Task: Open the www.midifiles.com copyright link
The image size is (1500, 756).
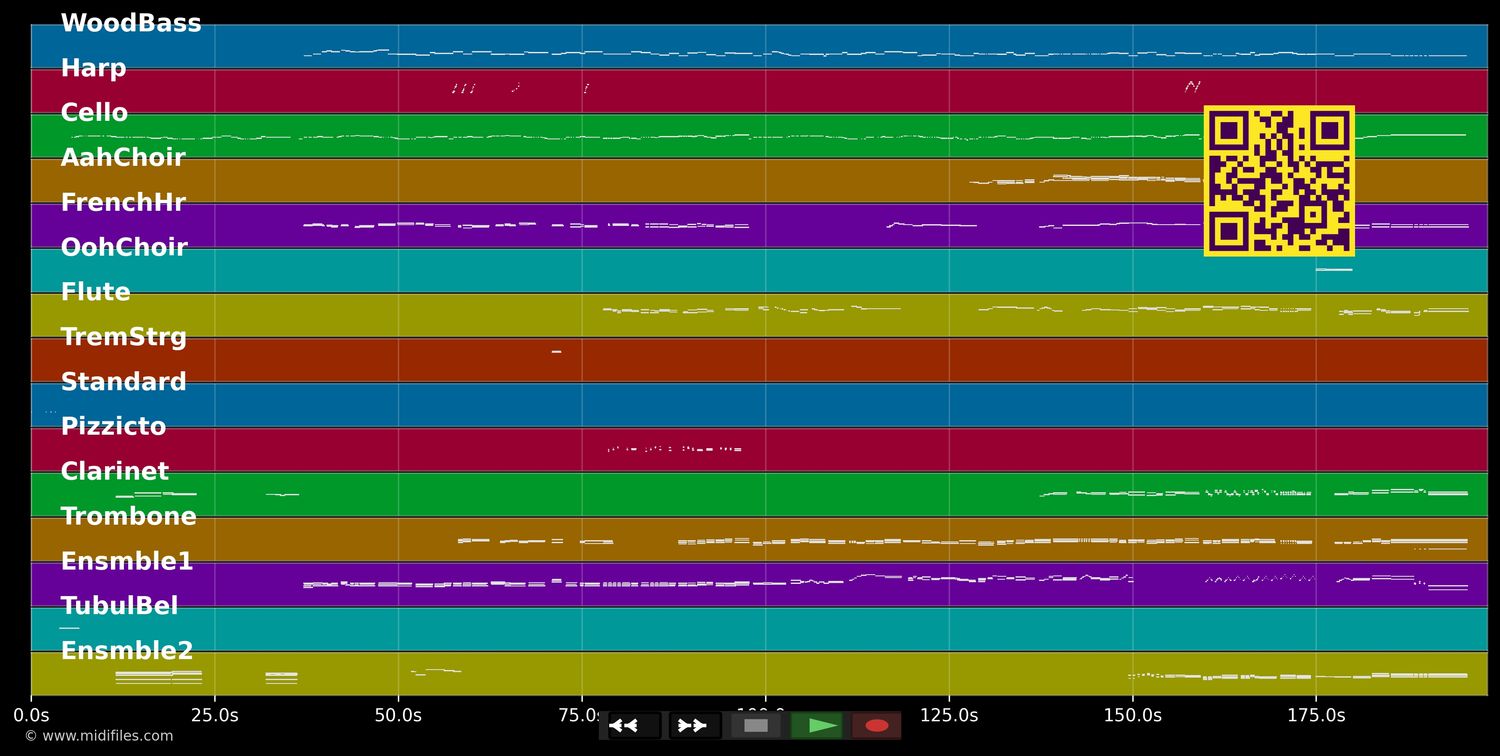Action: coord(98,736)
